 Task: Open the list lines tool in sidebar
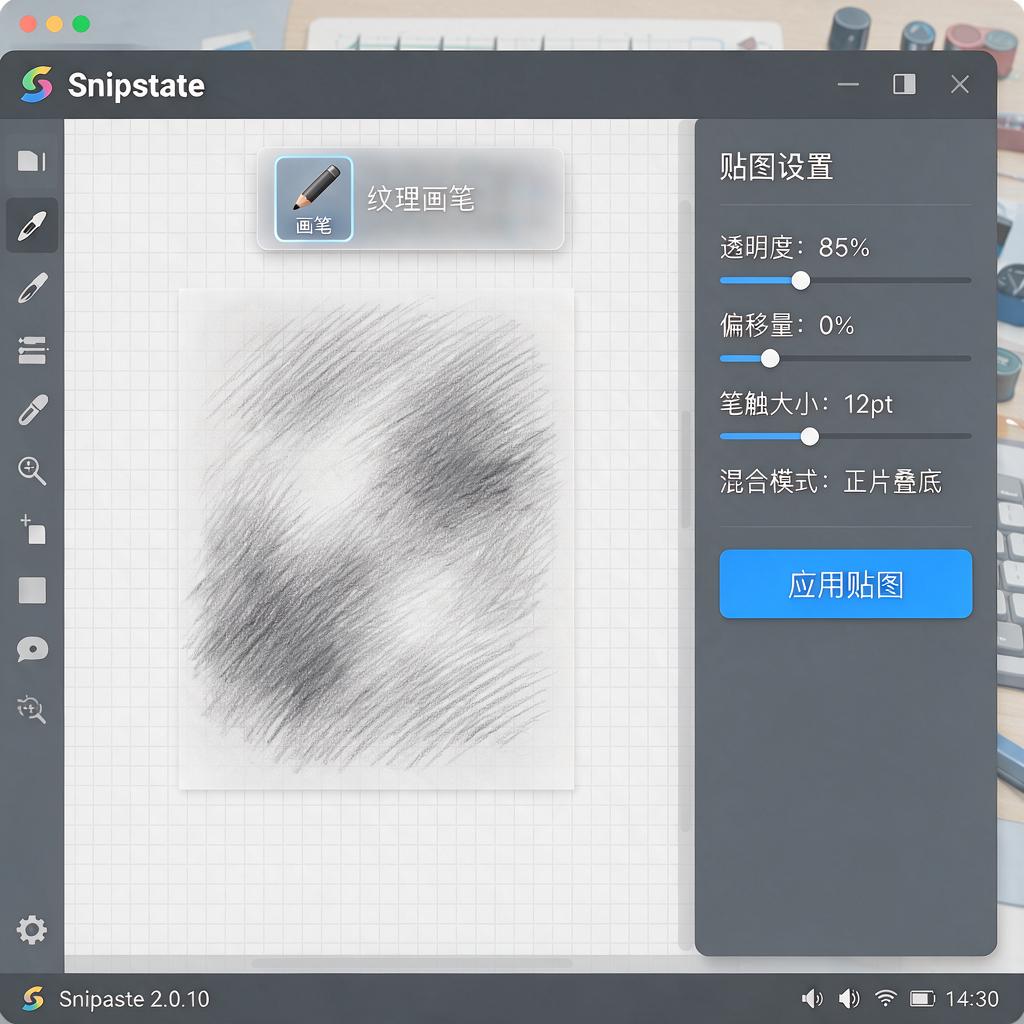(x=32, y=350)
